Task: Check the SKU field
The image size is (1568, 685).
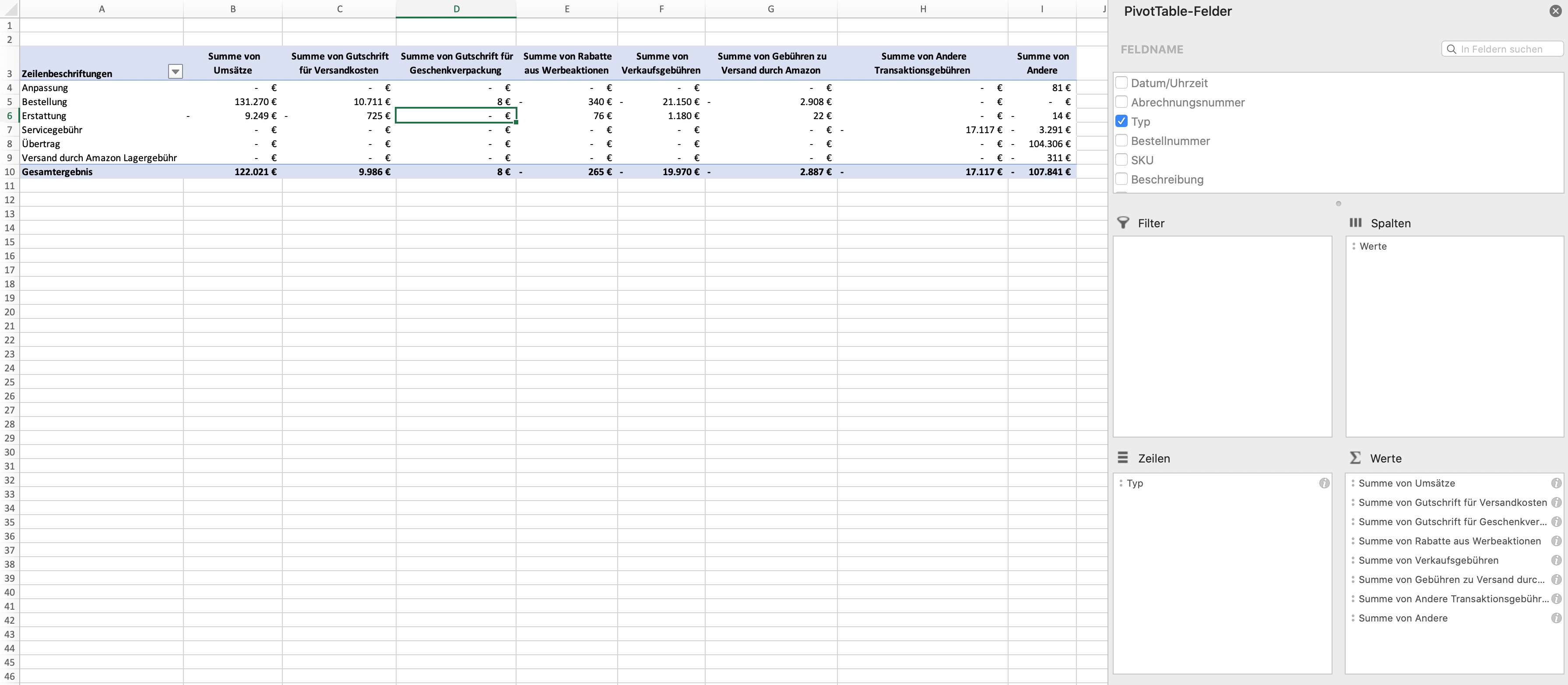Action: click(1121, 159)
